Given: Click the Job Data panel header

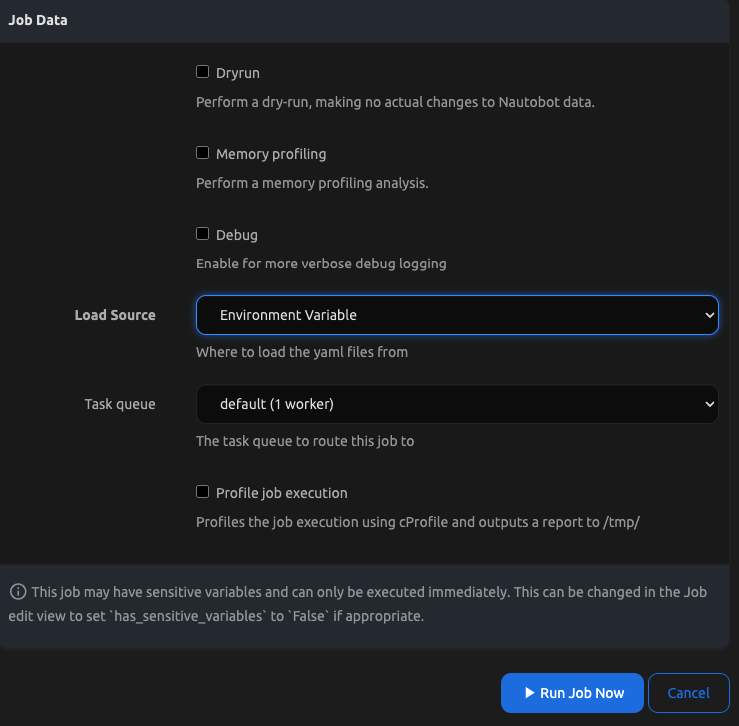Looking at the screenshot, I should tap(38, 20).
